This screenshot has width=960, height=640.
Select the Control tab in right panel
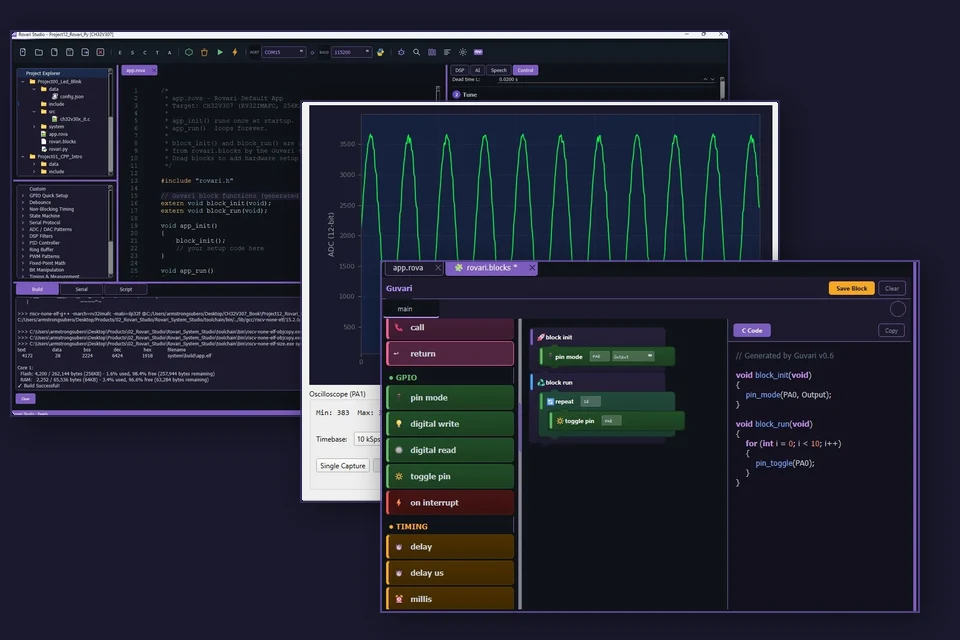point(525,70)
